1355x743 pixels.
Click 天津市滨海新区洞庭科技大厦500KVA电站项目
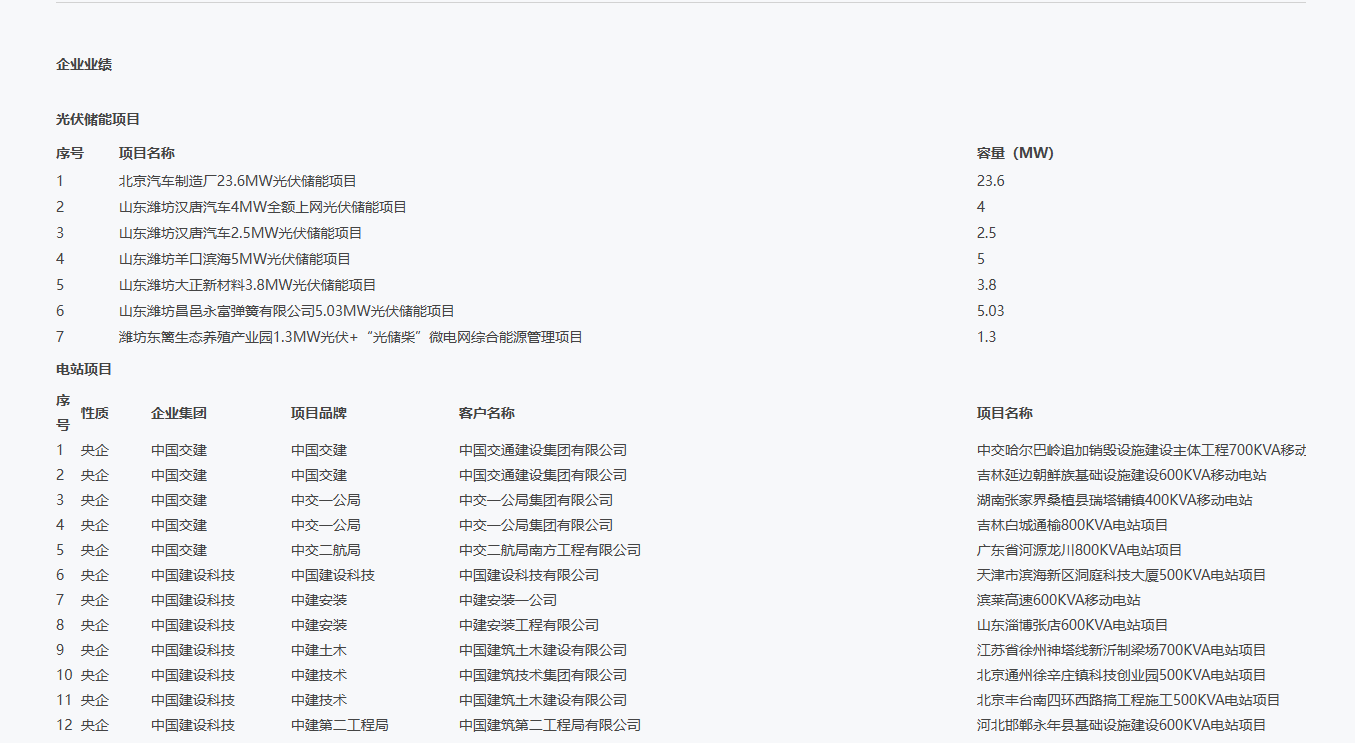click(x=1122, y=575)
